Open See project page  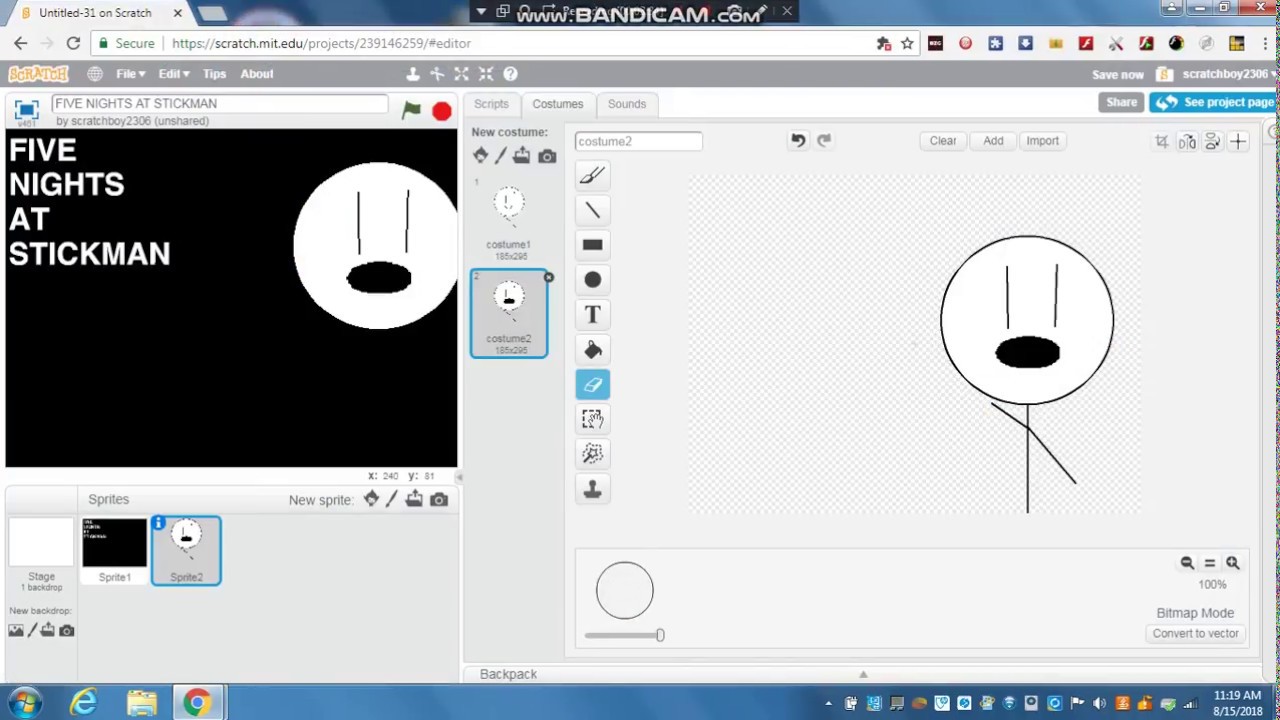[1212, 102]
